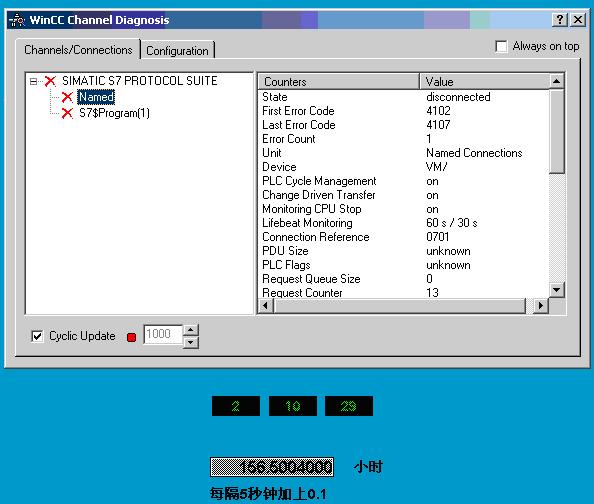Click the Counters column header
594x504 pixels.
(x=339, y=81)
